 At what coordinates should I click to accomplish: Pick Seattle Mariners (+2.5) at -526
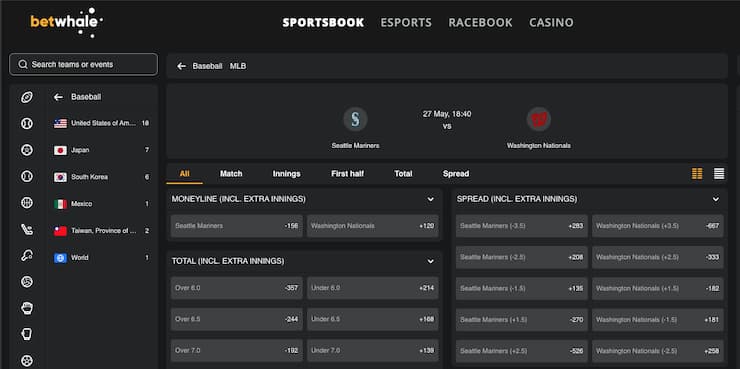click(x=521, y=352)
